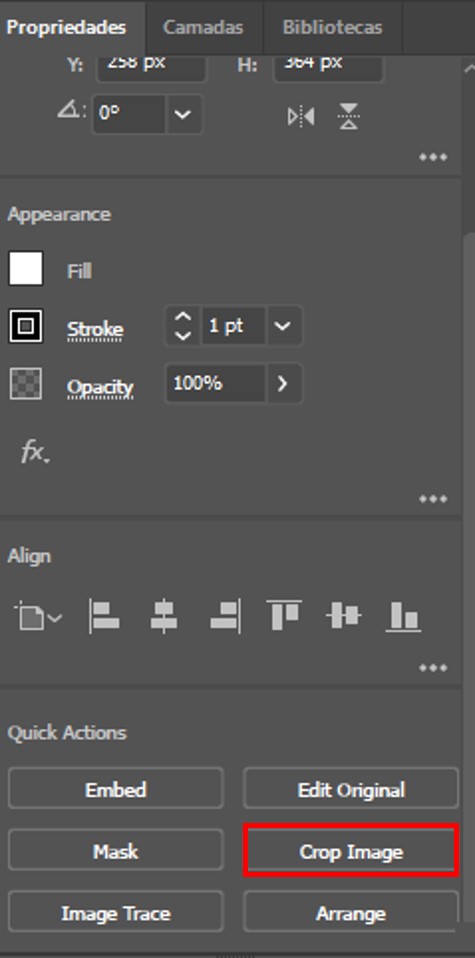The width and height of the screenshot is (475, 958).
Task: Select Vertical Align Bottom icon
Action: (403, 616)
